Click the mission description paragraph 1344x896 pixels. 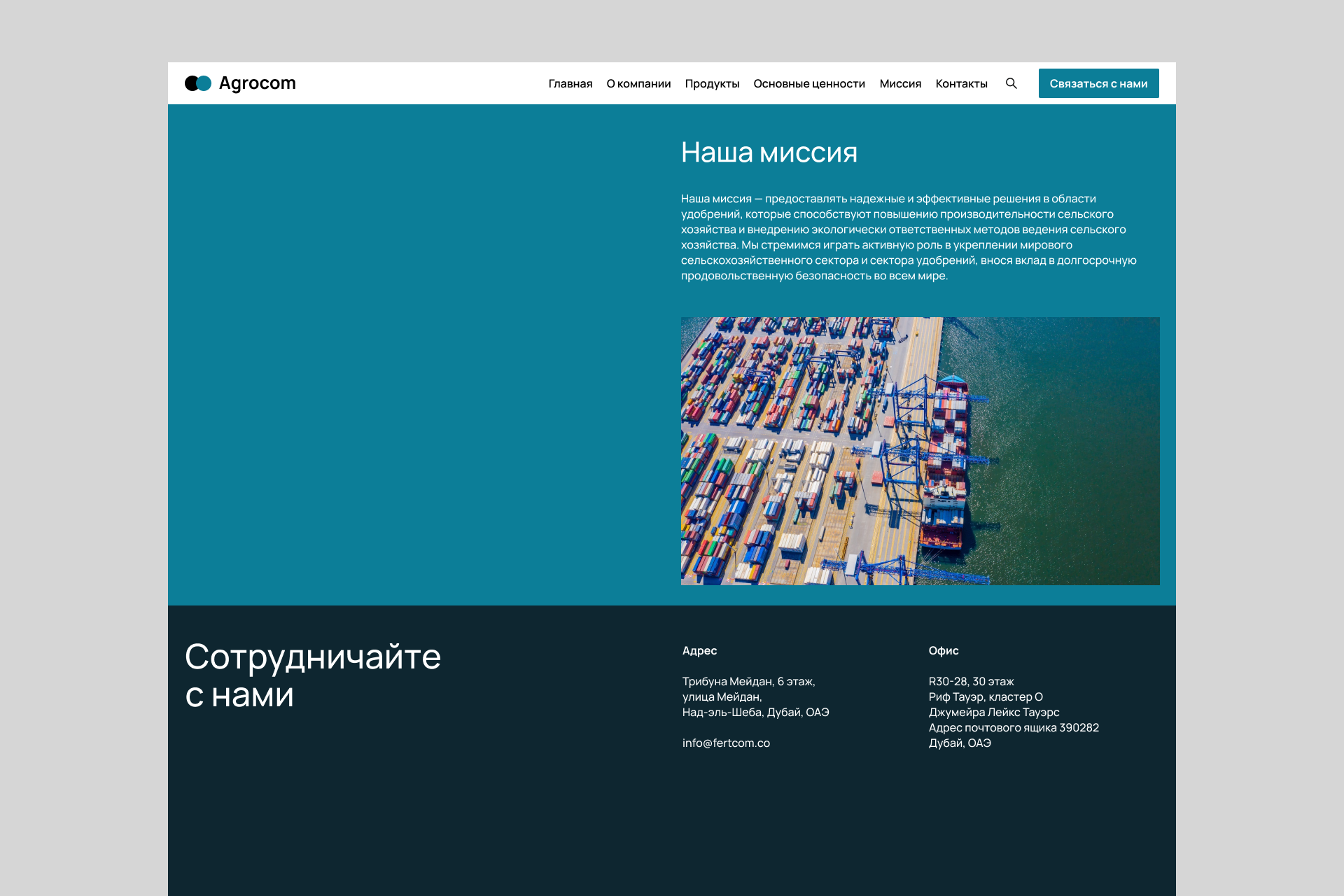coord(909,237)
